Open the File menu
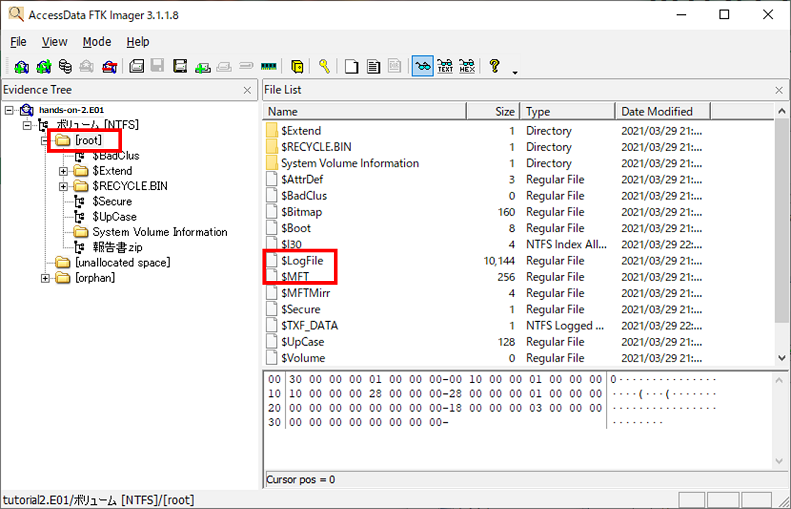 18,42
